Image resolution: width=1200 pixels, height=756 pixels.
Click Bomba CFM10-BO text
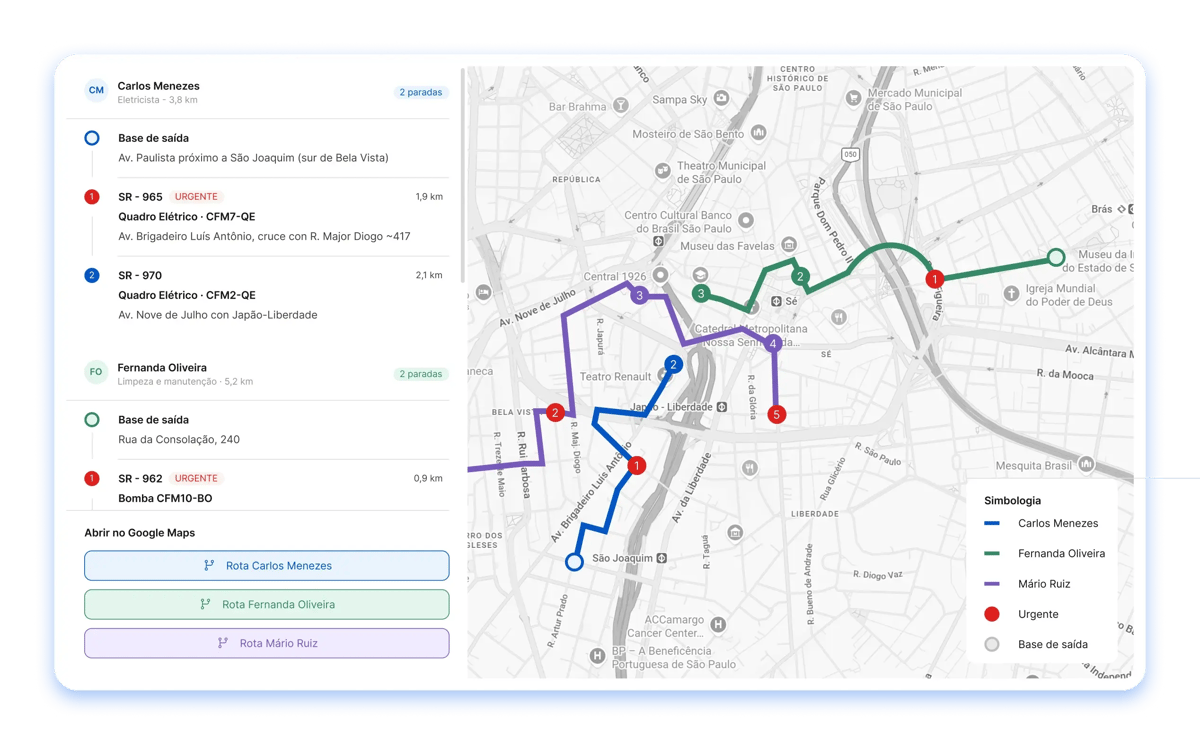pyautogui.click(x=165, y=498)
